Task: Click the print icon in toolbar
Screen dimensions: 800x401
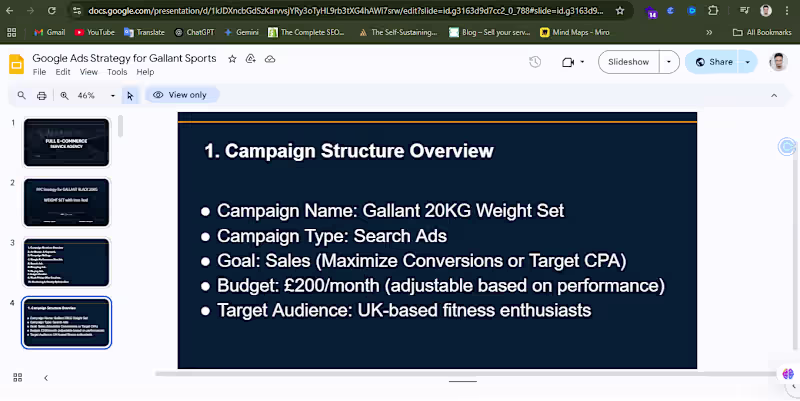Action: (x=42, y=95)
